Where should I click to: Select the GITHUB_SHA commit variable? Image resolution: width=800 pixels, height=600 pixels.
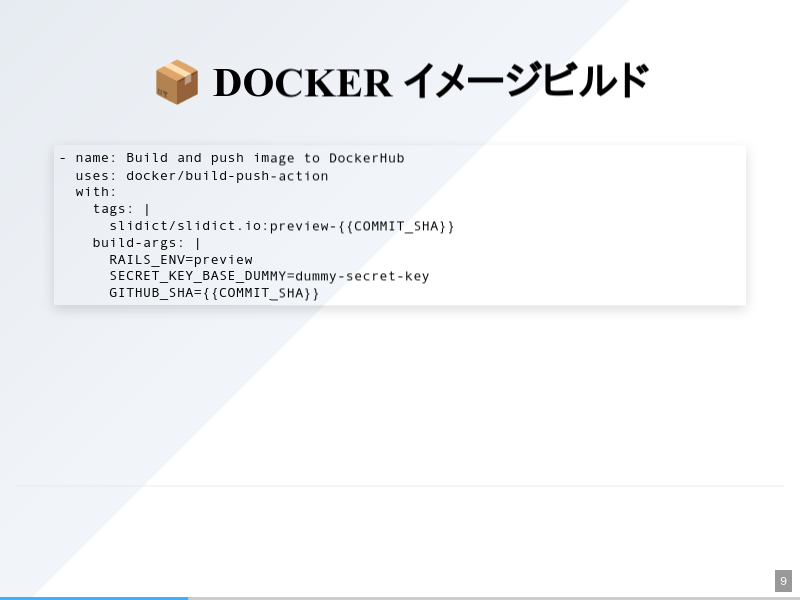click(x=213, y=293)
